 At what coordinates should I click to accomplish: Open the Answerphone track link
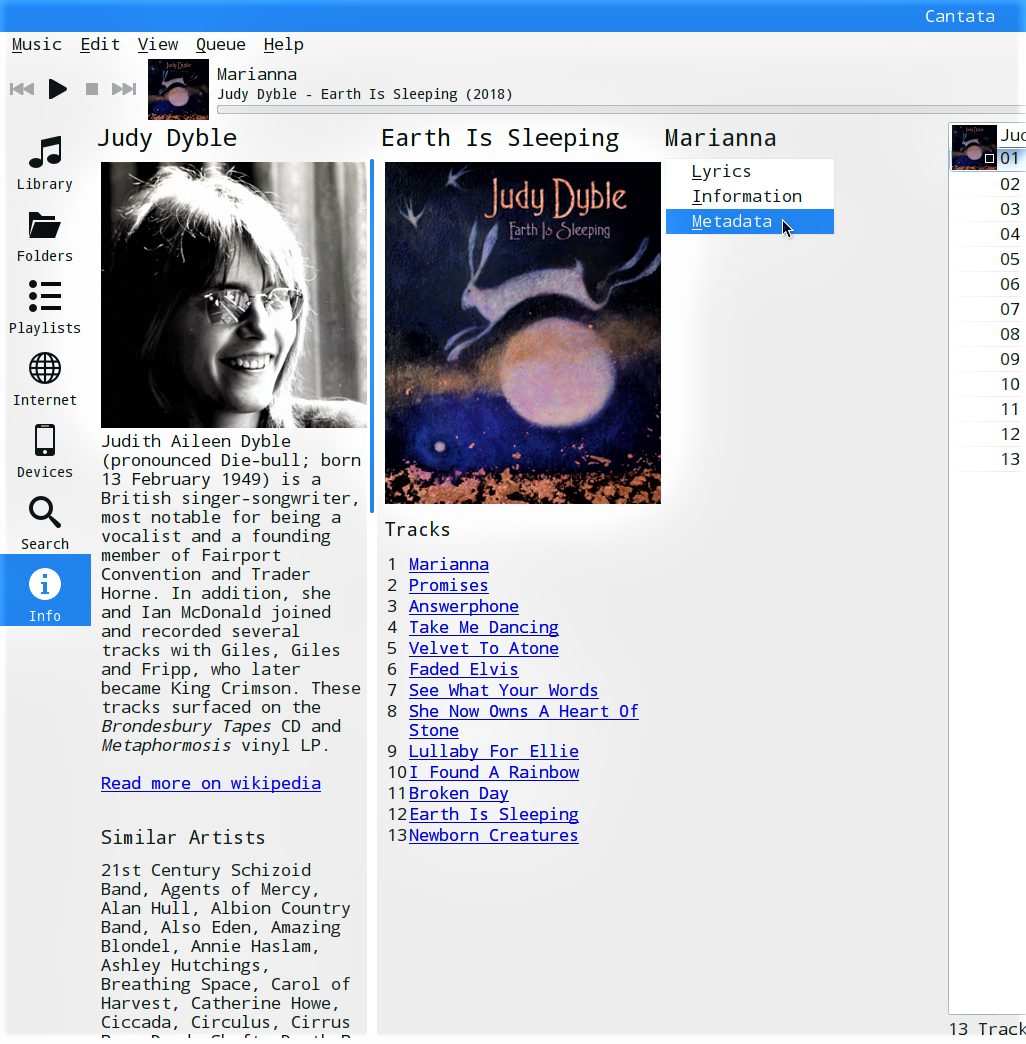point(463,606)
